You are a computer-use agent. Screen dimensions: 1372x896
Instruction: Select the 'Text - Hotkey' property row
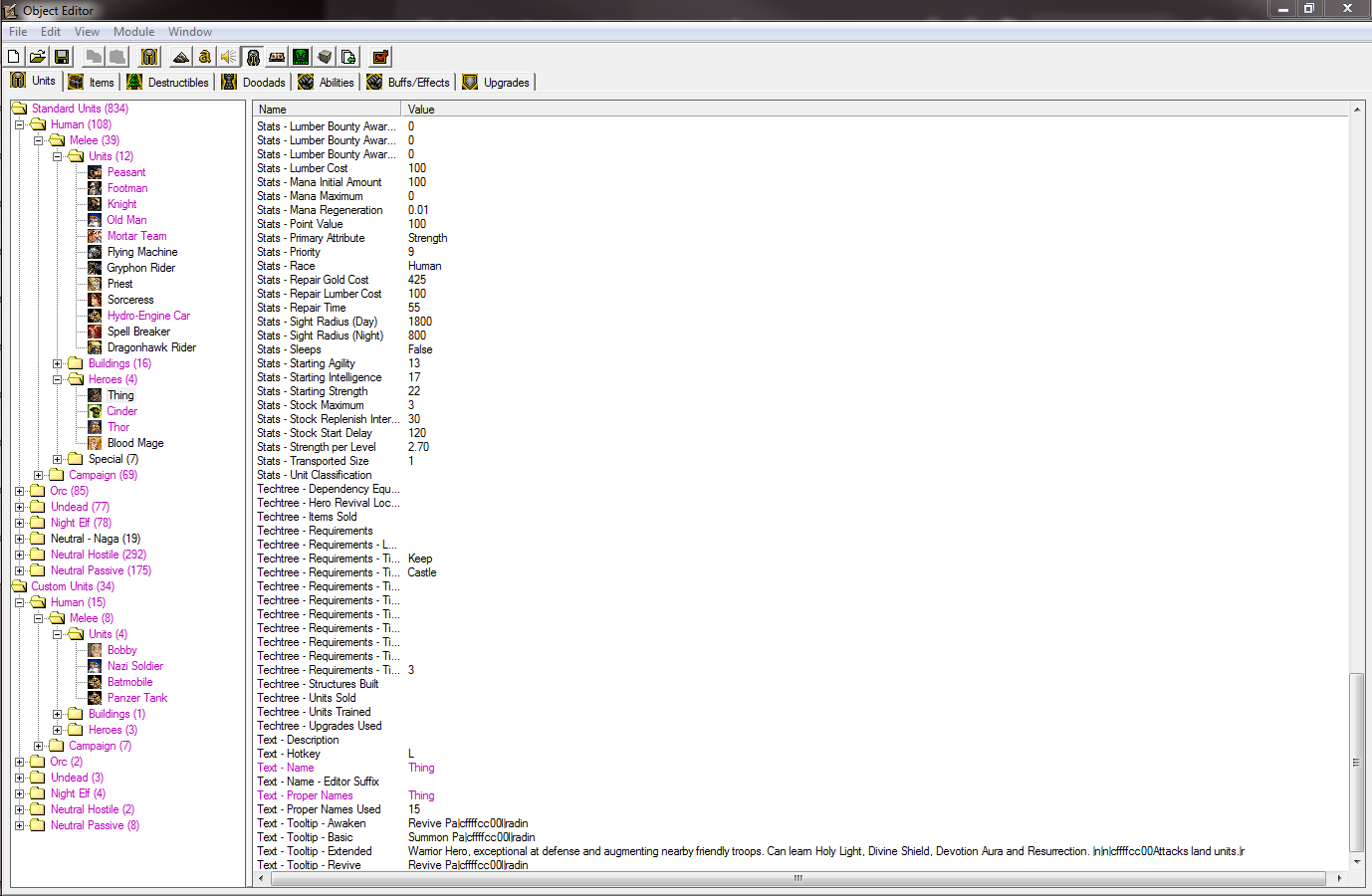800,754
